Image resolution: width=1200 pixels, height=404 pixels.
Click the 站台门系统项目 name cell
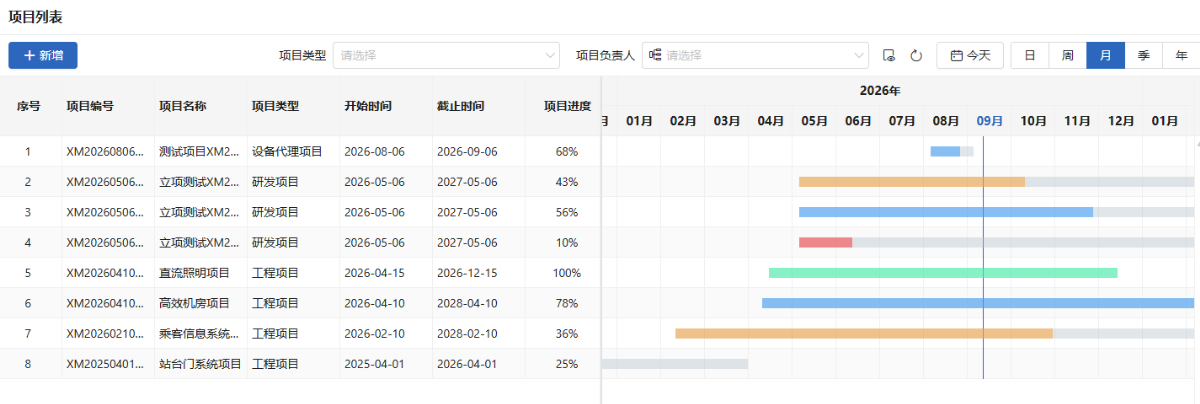tap(200, 364)
